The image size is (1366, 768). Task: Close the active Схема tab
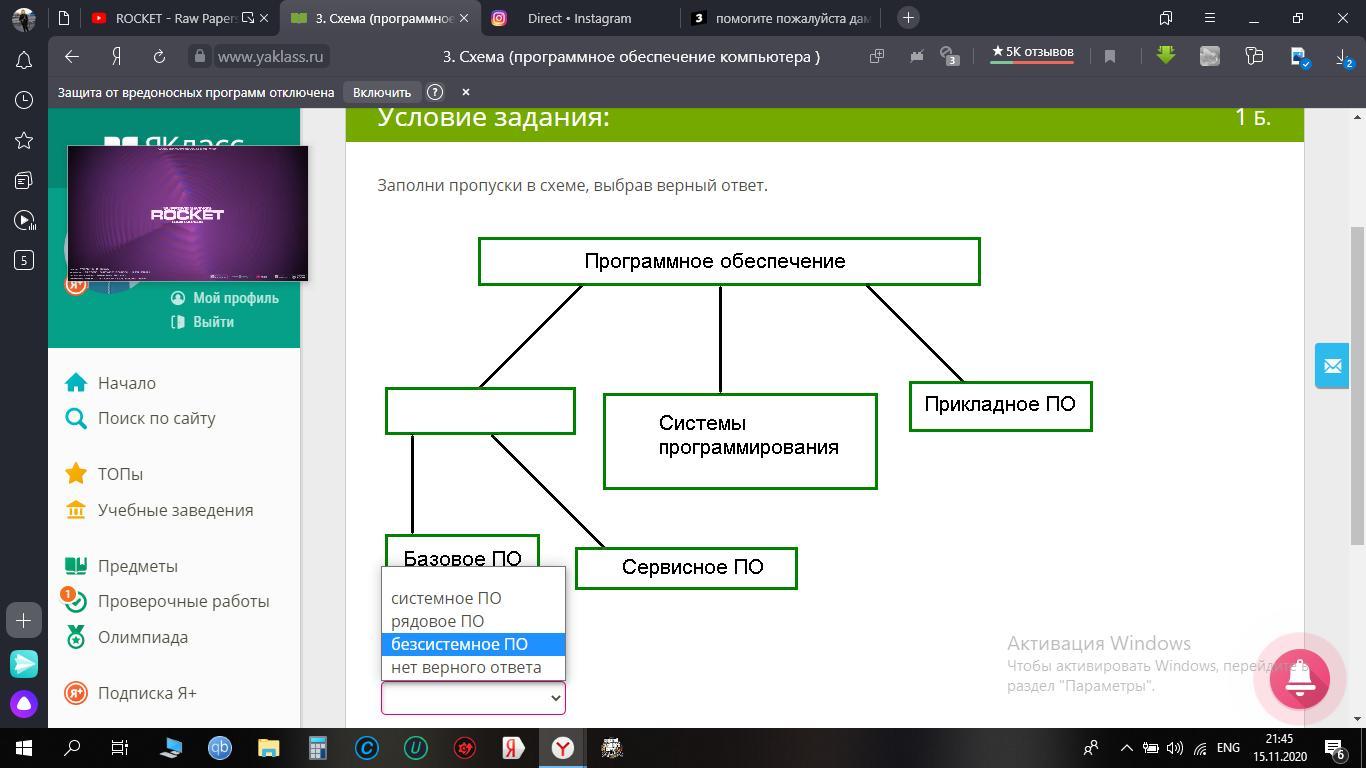[463, 18]
